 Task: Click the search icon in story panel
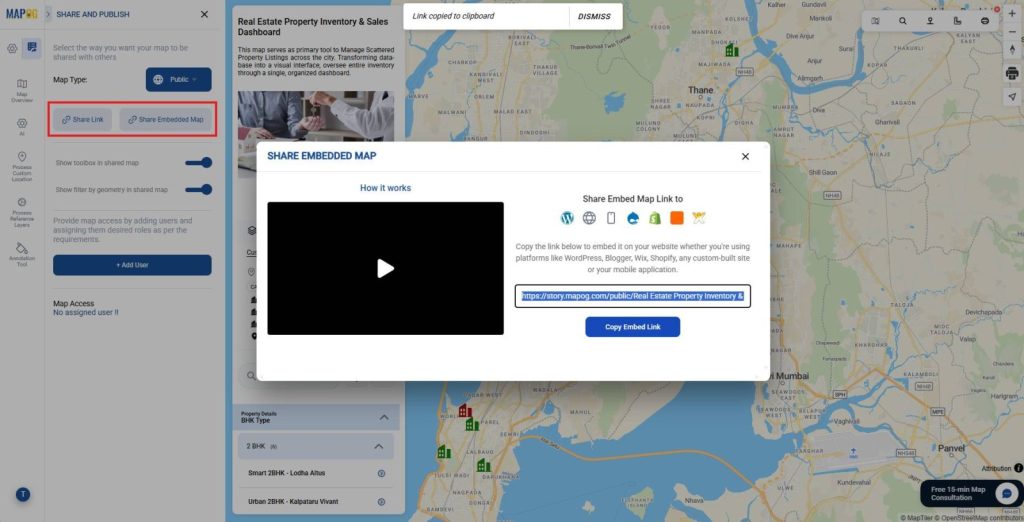251,376
